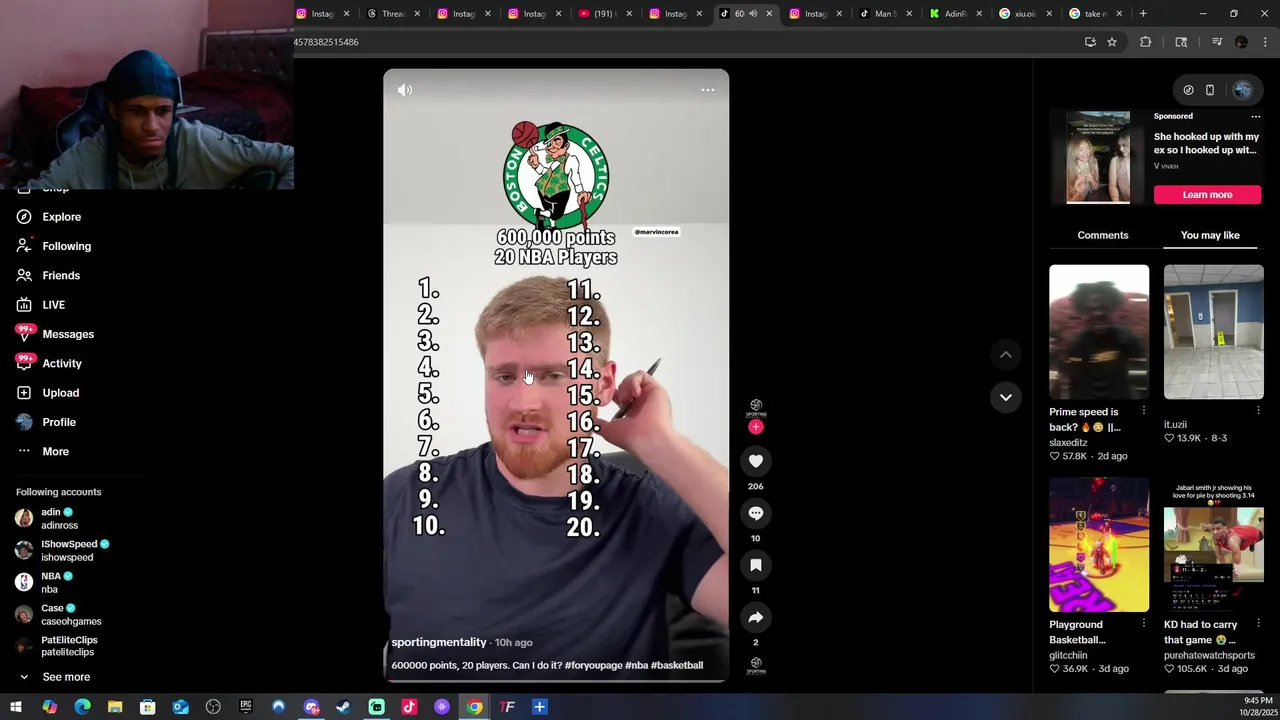Click the #foryoupage hashtag in the caption
This screenshot has height=720, width=1280.
point(593,665)
